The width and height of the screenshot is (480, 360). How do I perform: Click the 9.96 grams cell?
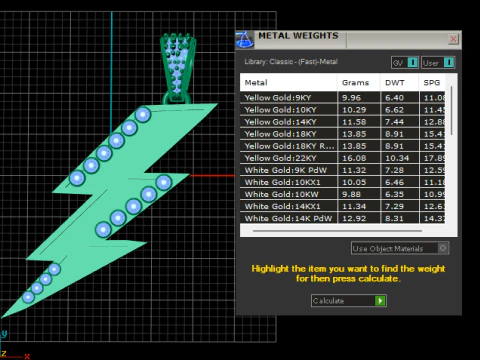(359, 98)
